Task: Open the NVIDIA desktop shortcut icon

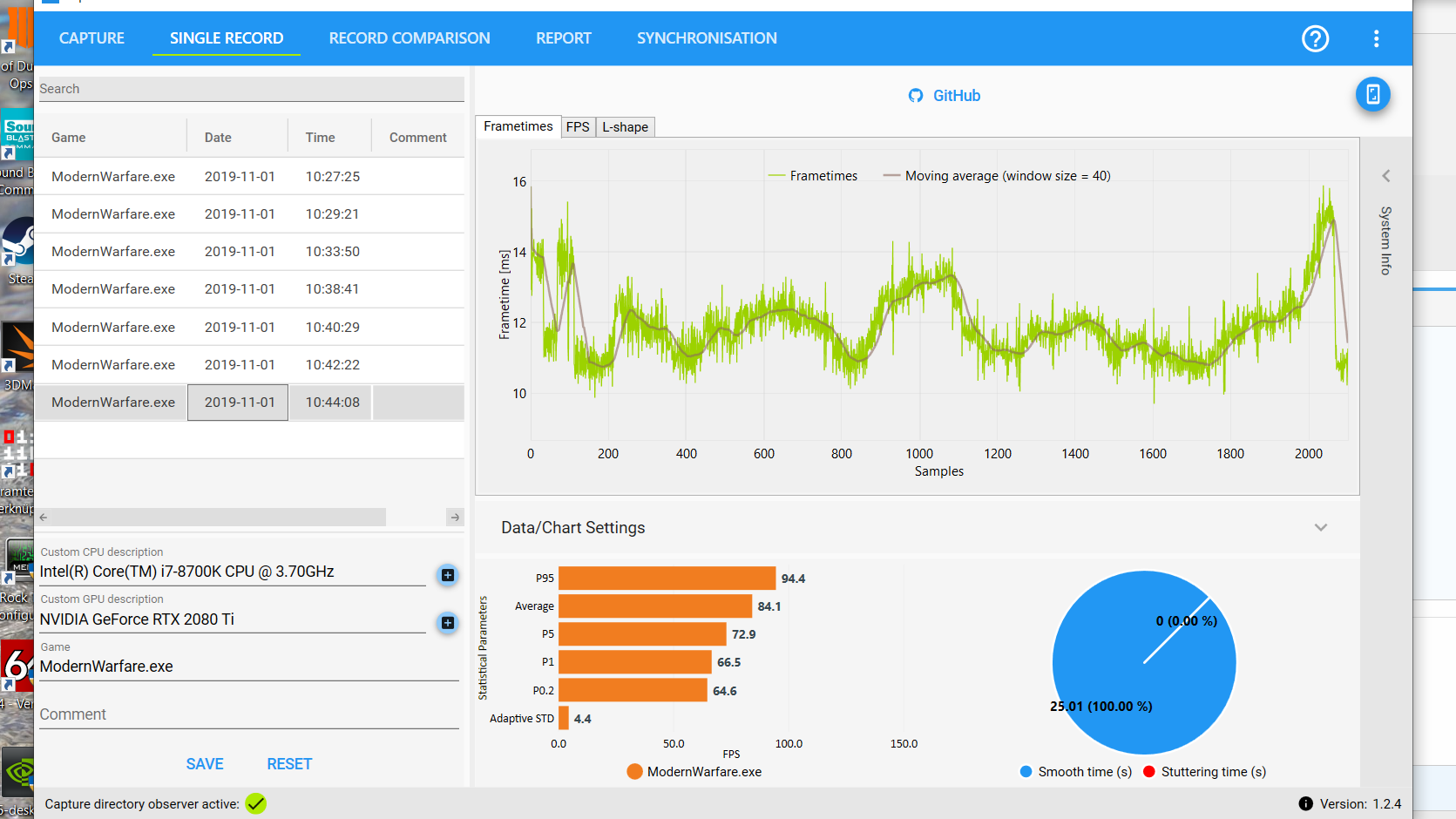Action: tap(17, 772)
